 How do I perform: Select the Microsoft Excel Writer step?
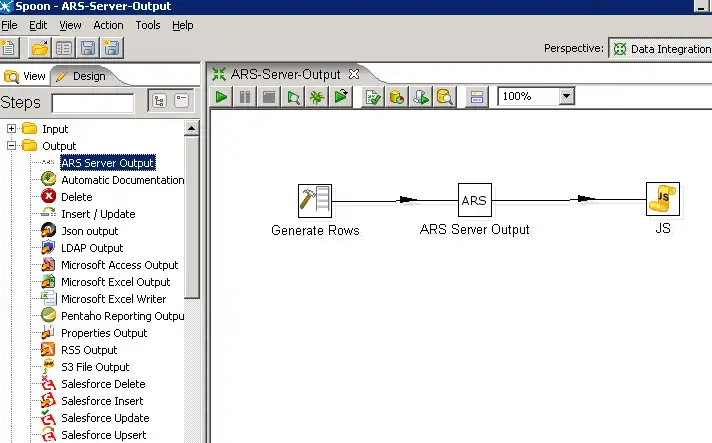coord(114,299)
